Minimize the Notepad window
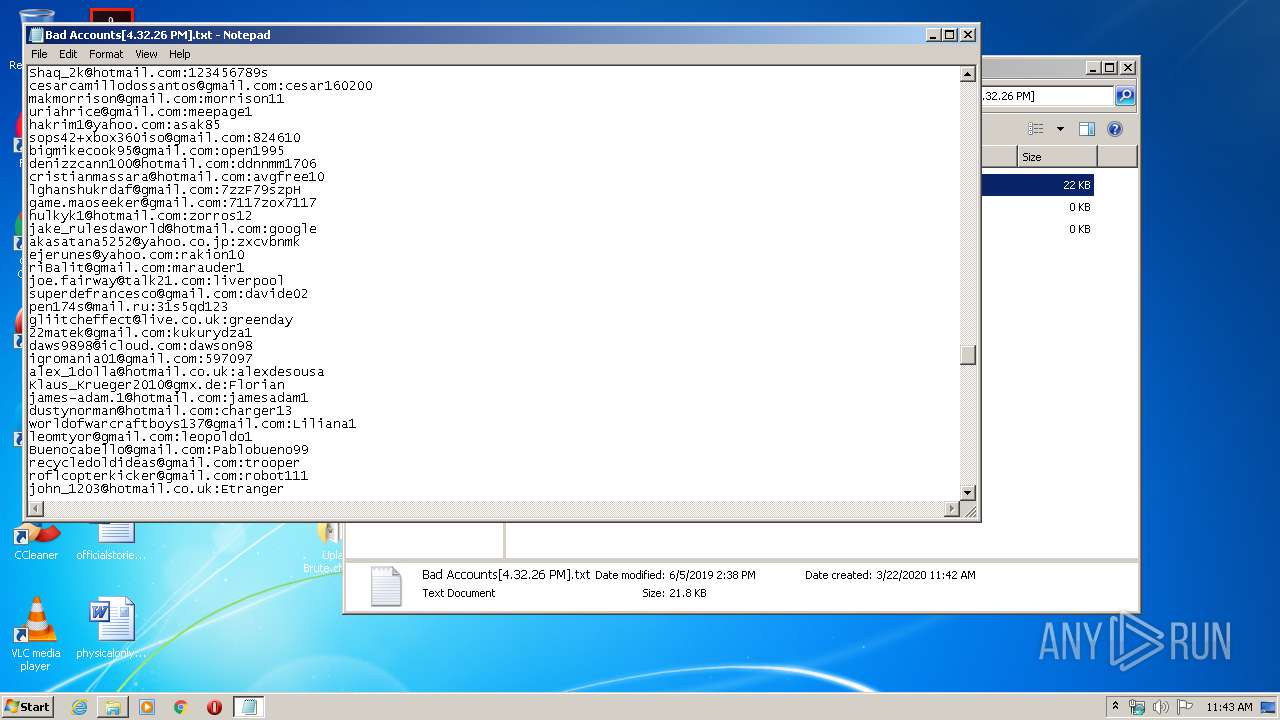Screen dimensions: 1280x720 coord(933,35)
